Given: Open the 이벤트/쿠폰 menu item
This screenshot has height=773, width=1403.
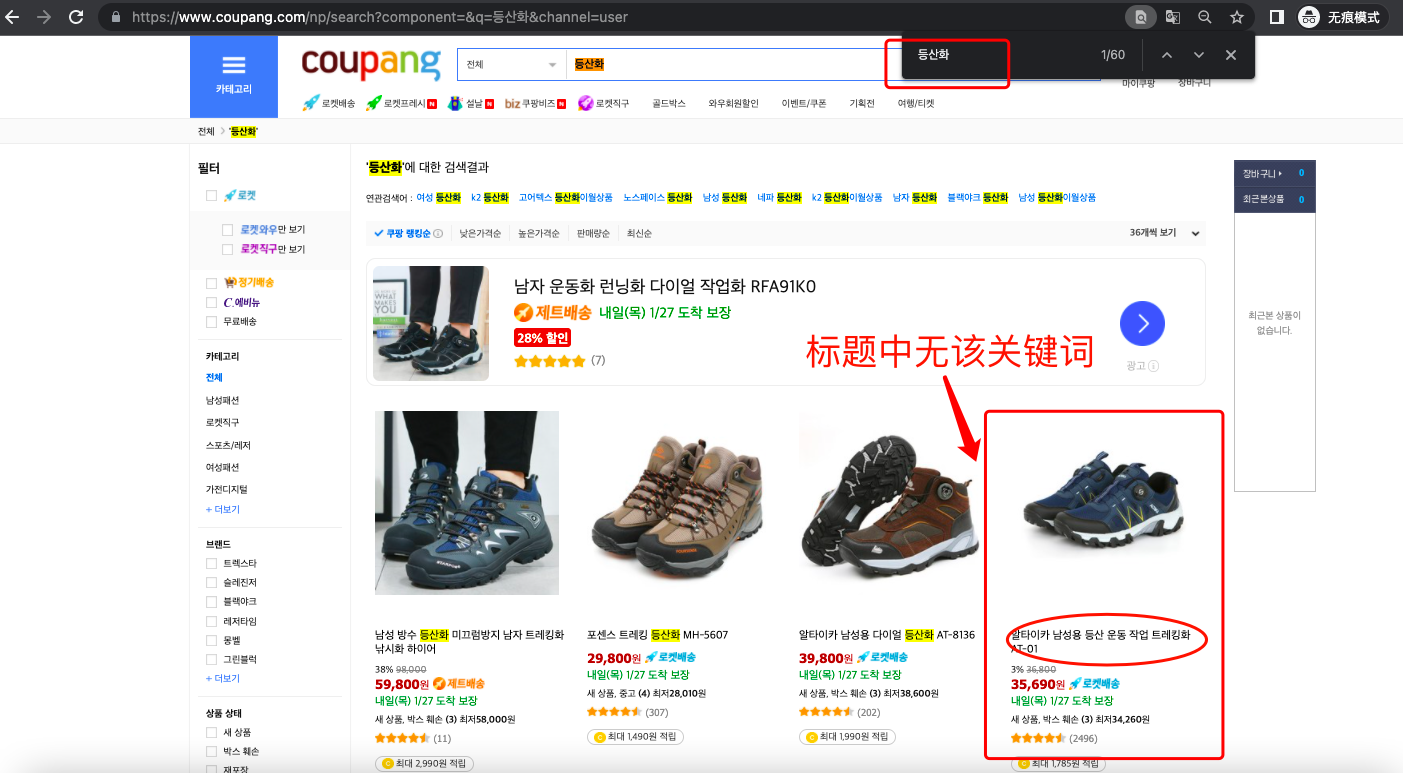Looking at the screenshot, I should [804, 103].
